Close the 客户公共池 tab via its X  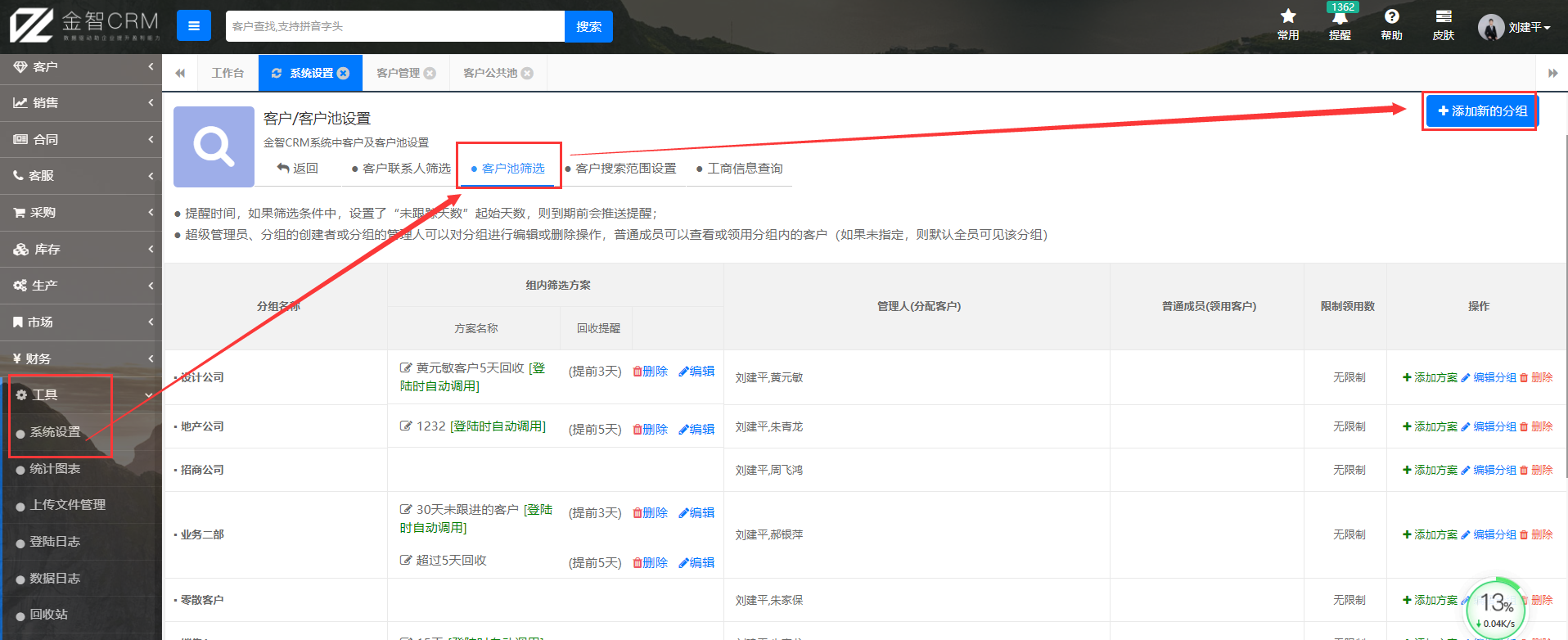click(x=527, y=74)
